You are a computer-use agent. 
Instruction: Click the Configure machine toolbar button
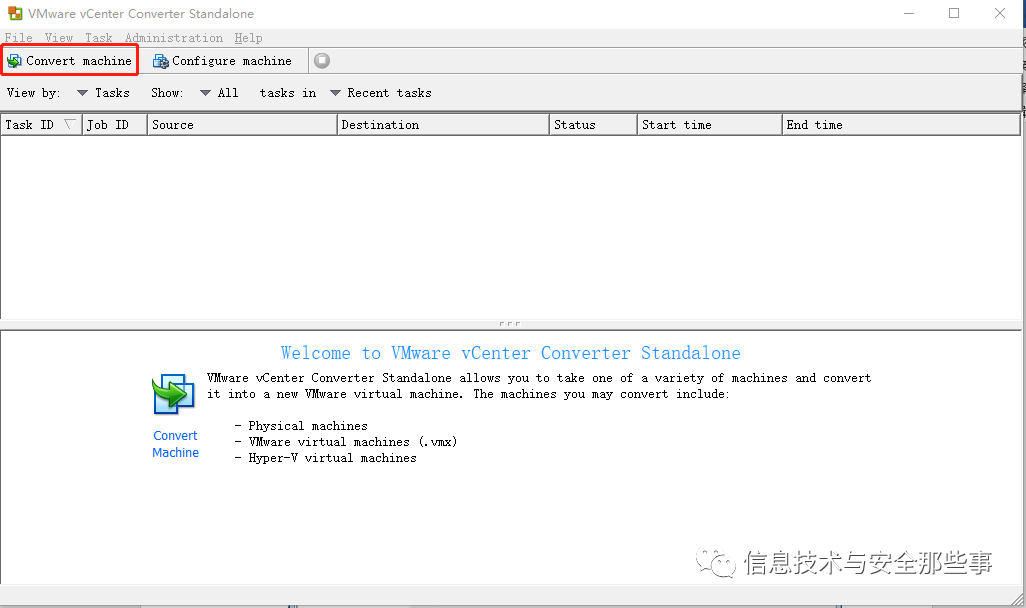click(x=222, y=61)
